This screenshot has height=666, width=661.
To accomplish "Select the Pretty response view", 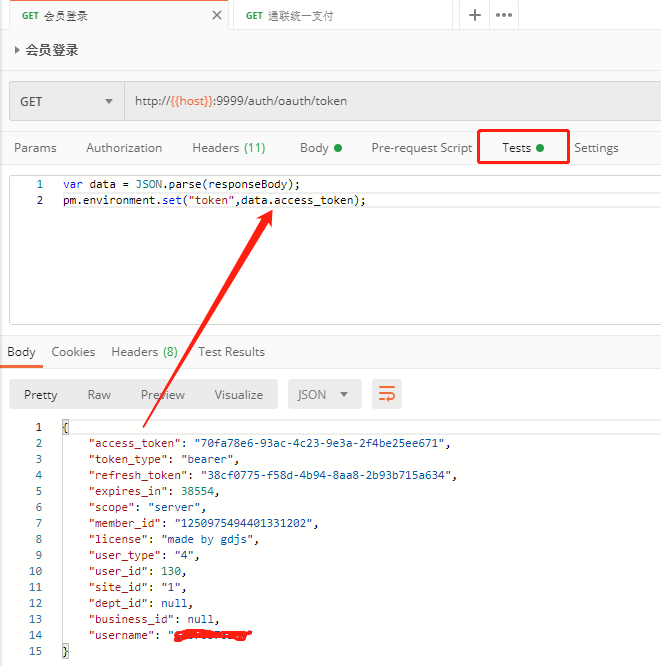I will (x=41, y=395).
